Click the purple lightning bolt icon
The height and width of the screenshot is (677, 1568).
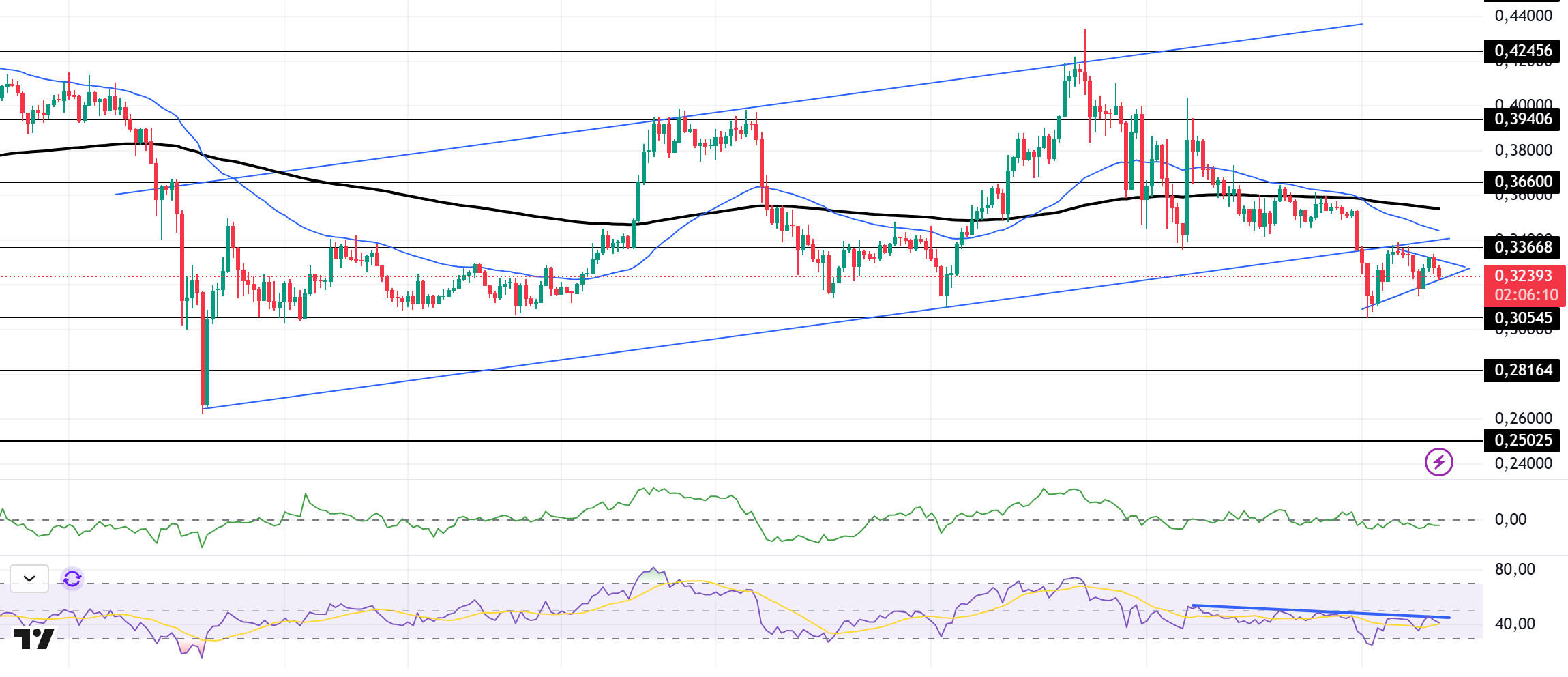pos(1438,462)
